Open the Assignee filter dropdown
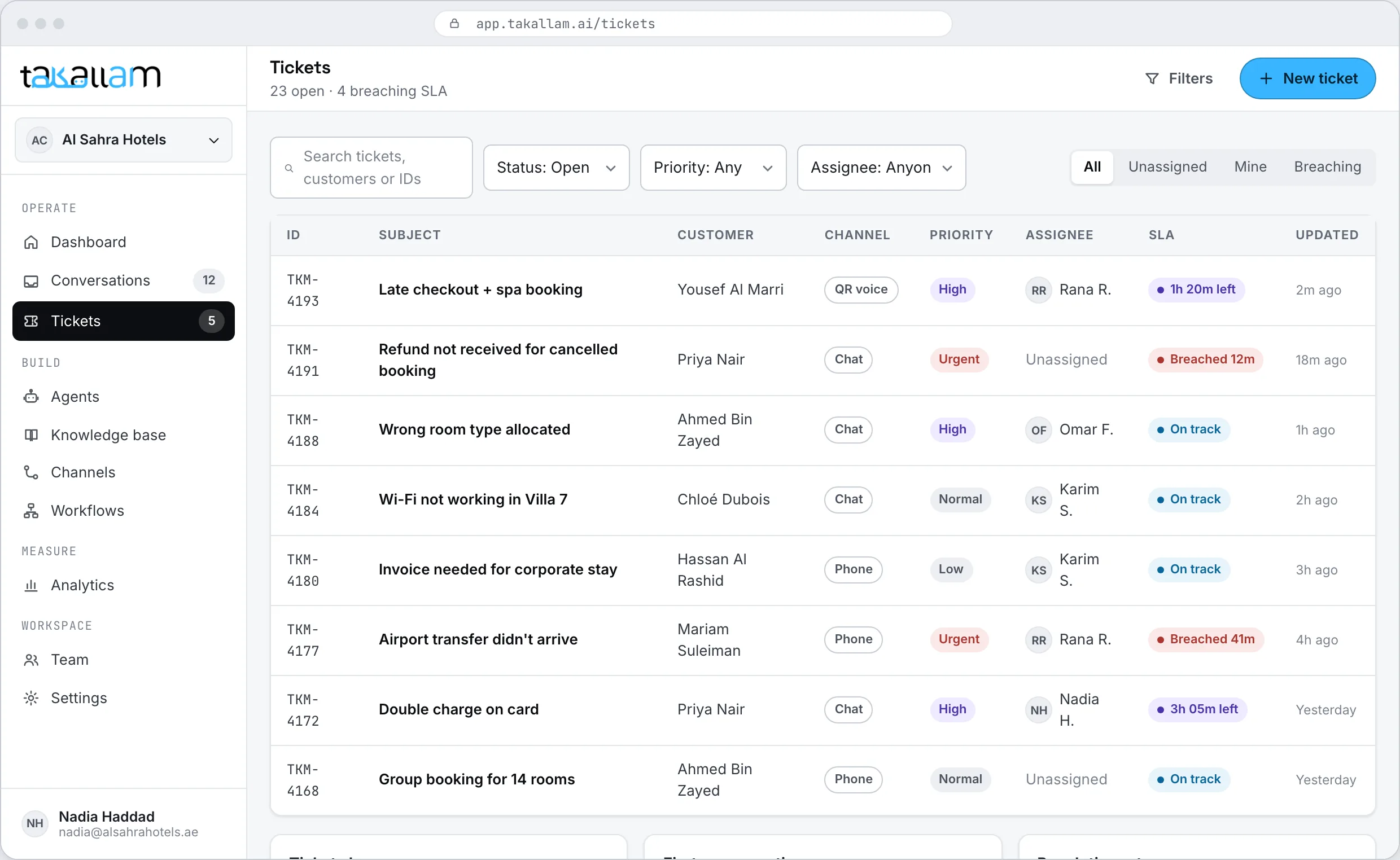This screenshot has height=860, width=1400. 881,168
